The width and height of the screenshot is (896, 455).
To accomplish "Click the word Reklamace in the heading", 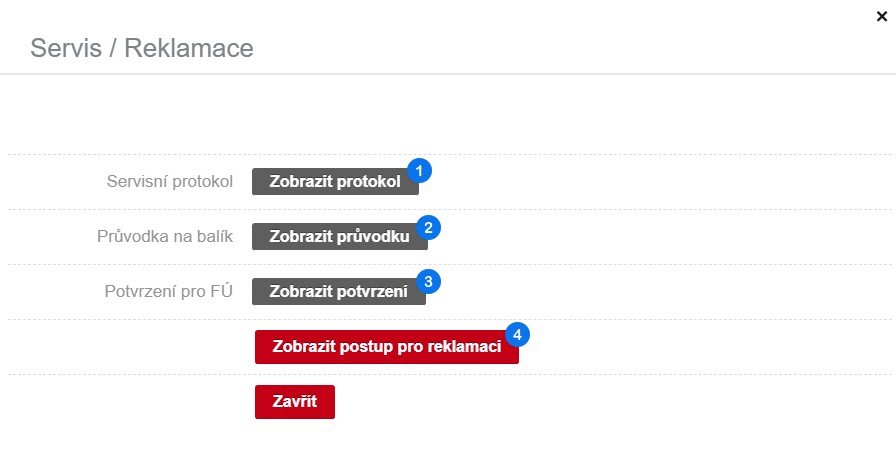I will click(x=189, y=48).
